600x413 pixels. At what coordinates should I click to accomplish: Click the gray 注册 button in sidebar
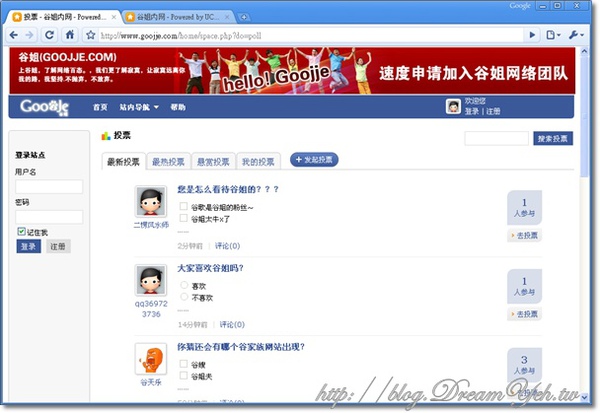(58, 246)
